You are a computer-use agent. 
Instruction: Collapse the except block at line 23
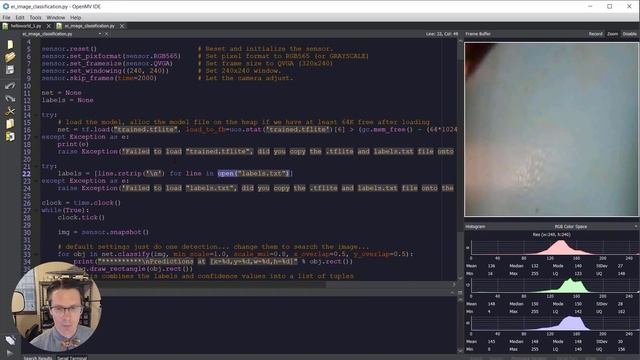36,181
